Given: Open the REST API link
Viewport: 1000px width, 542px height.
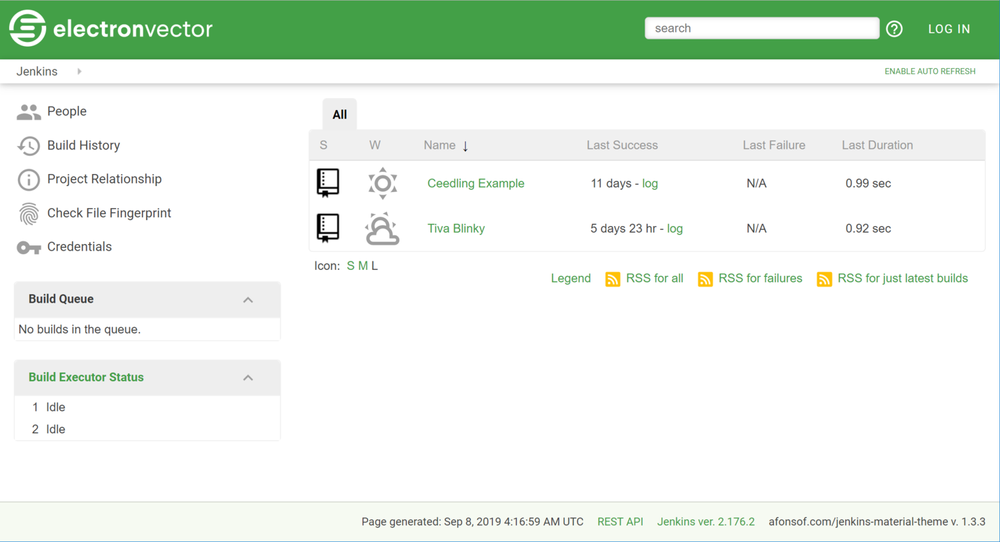Looking at the screenshot, I should (x=620, y=522).
